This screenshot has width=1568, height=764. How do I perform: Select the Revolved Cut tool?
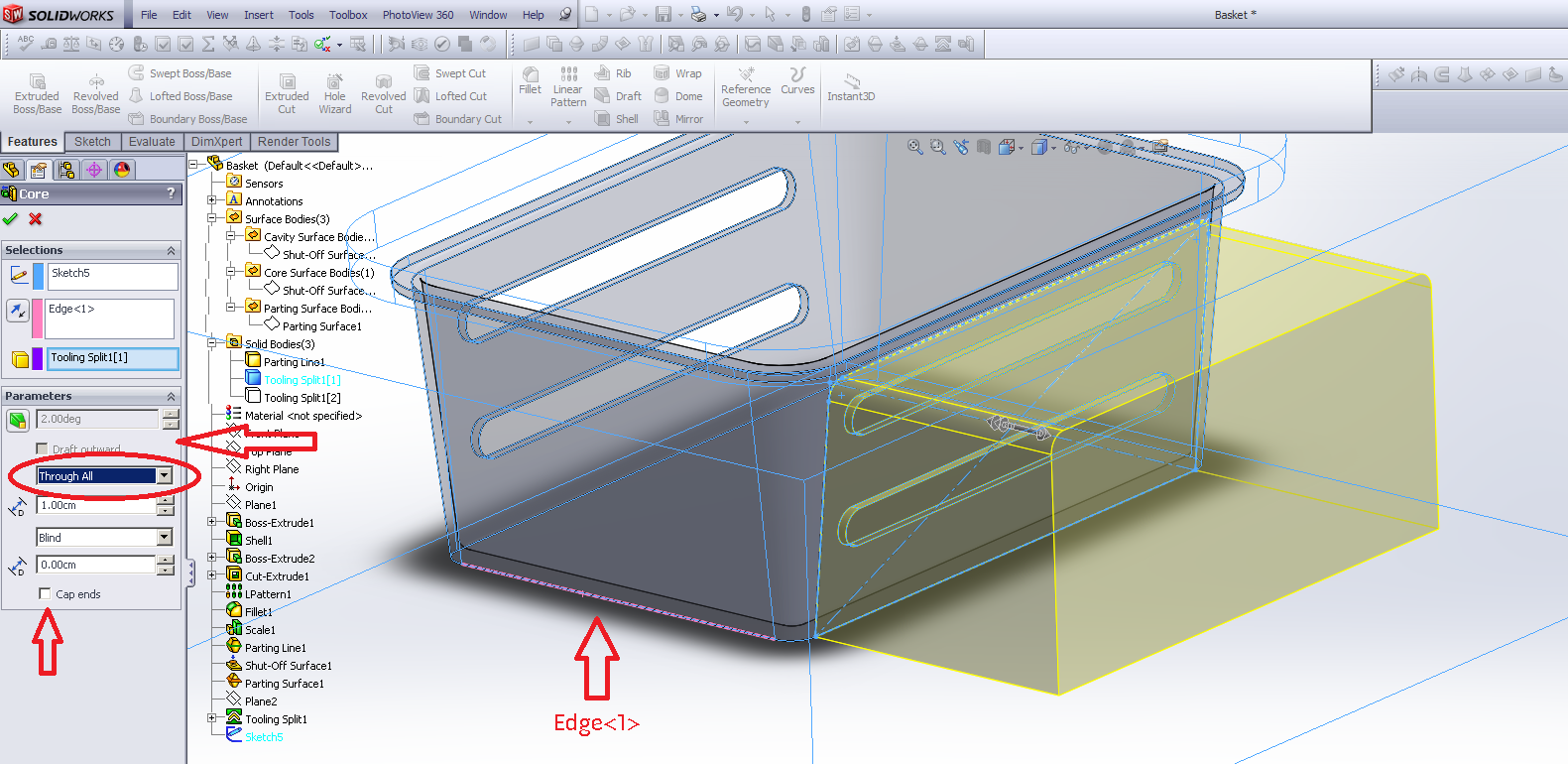(x=383, y=94)
